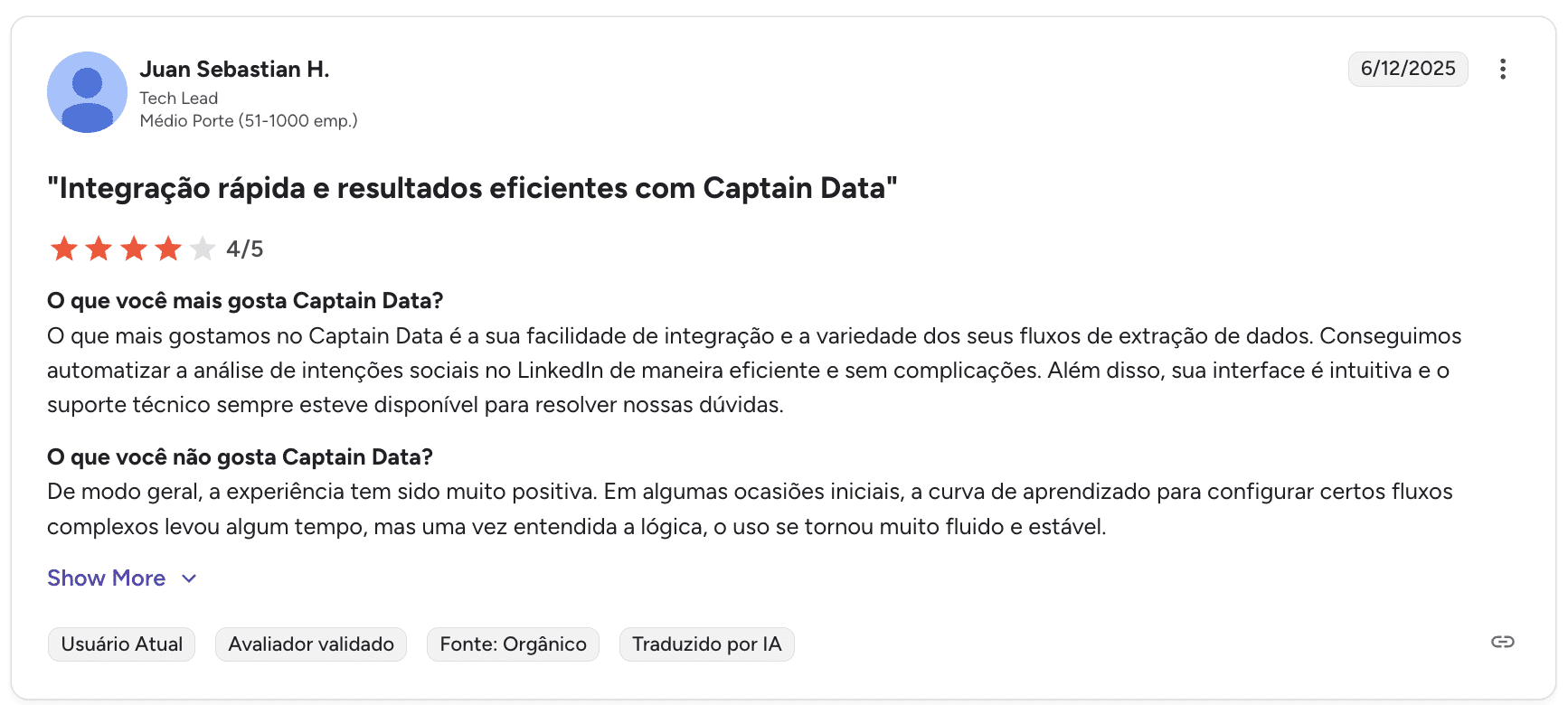Open the three-dot options menu
Viewport: 1568px width, 705px height.
point(1502,70)
